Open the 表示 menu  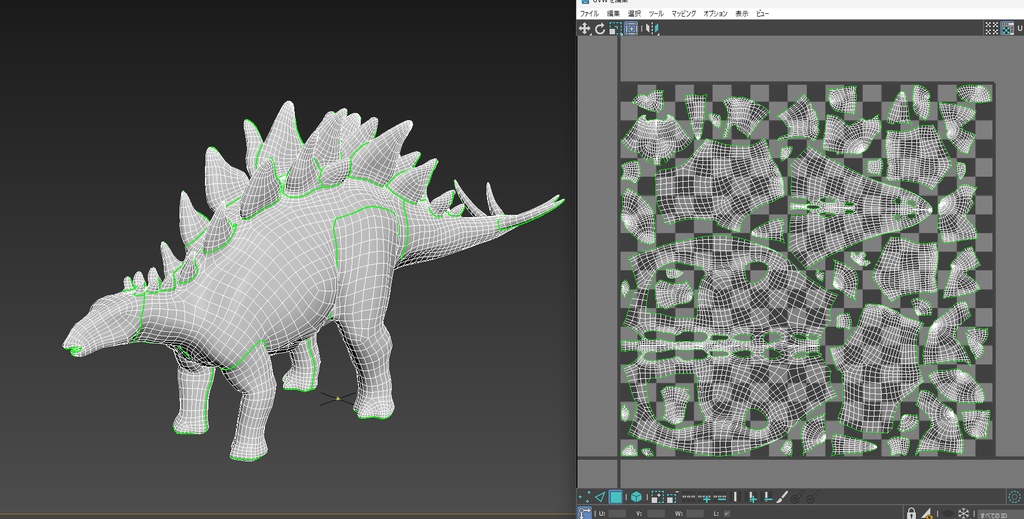pyautogui.click(x=742, y=14)
